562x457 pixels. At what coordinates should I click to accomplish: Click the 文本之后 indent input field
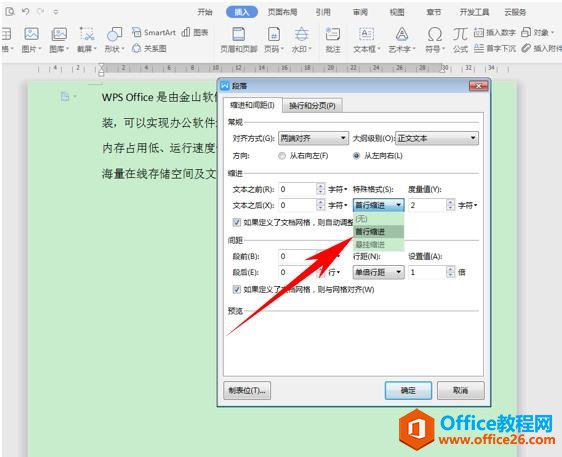pyautogui.click(x=297, y=205)
